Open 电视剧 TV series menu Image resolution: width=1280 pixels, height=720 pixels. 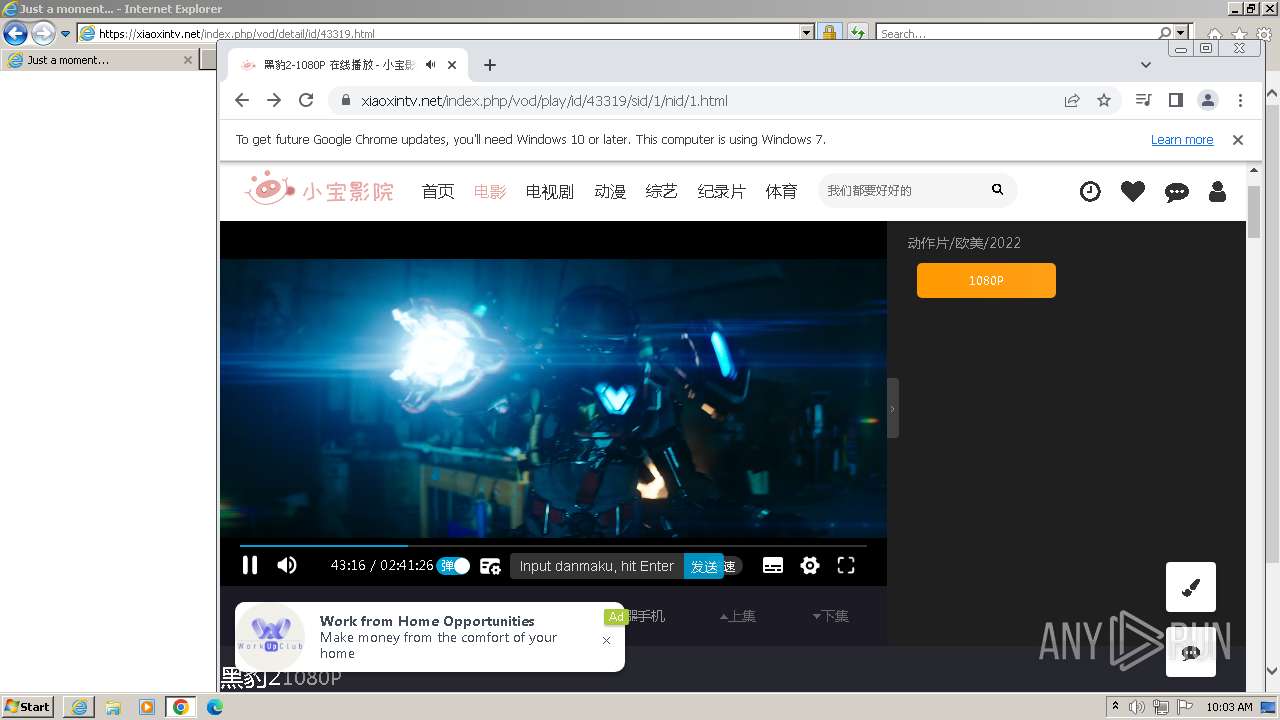[x=550, y=191]
